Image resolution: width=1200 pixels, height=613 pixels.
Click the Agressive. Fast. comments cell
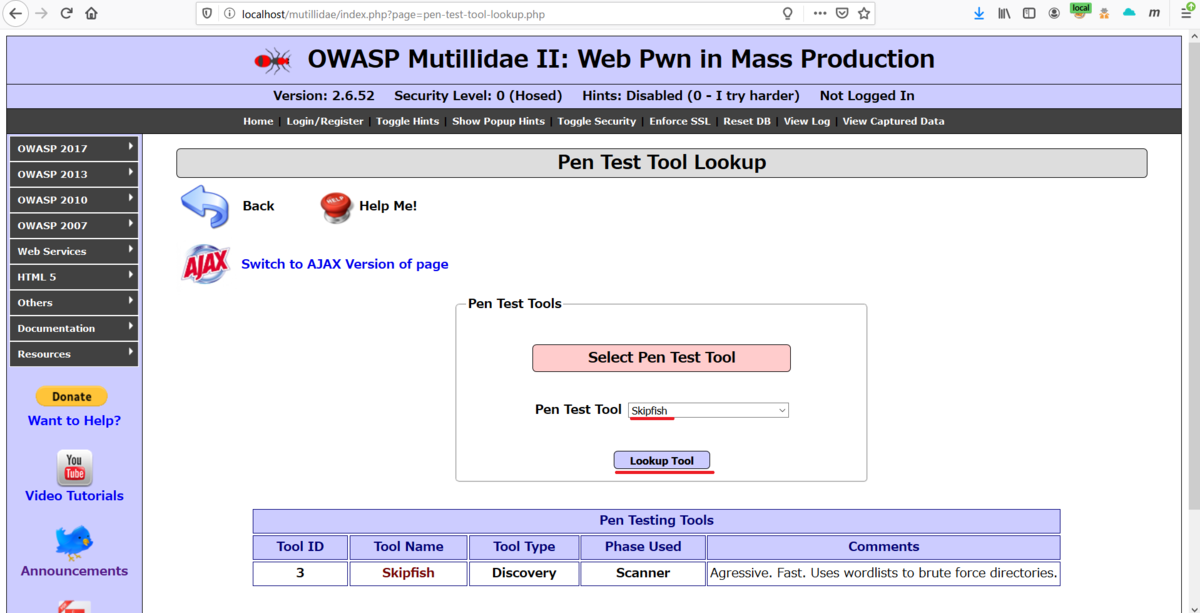point(883,573)
